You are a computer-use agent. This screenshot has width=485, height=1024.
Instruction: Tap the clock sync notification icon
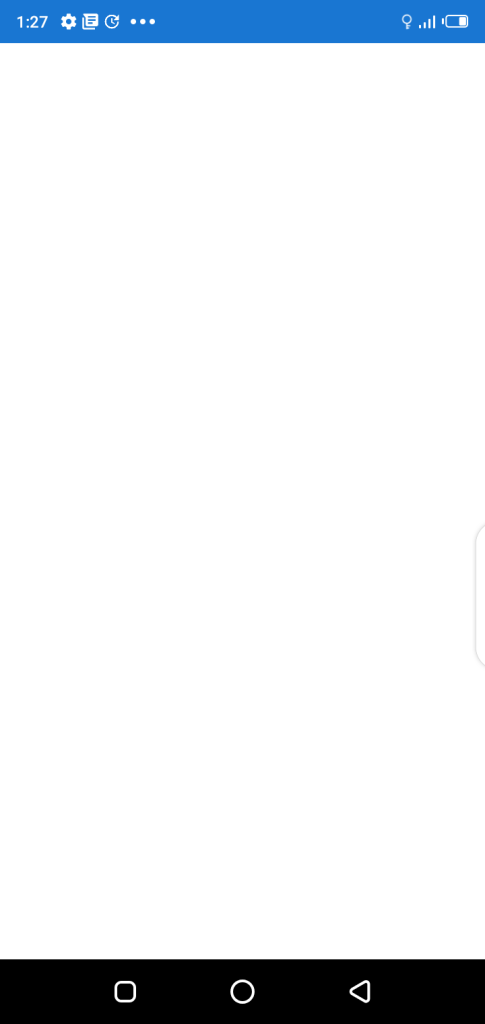[112, 22]
